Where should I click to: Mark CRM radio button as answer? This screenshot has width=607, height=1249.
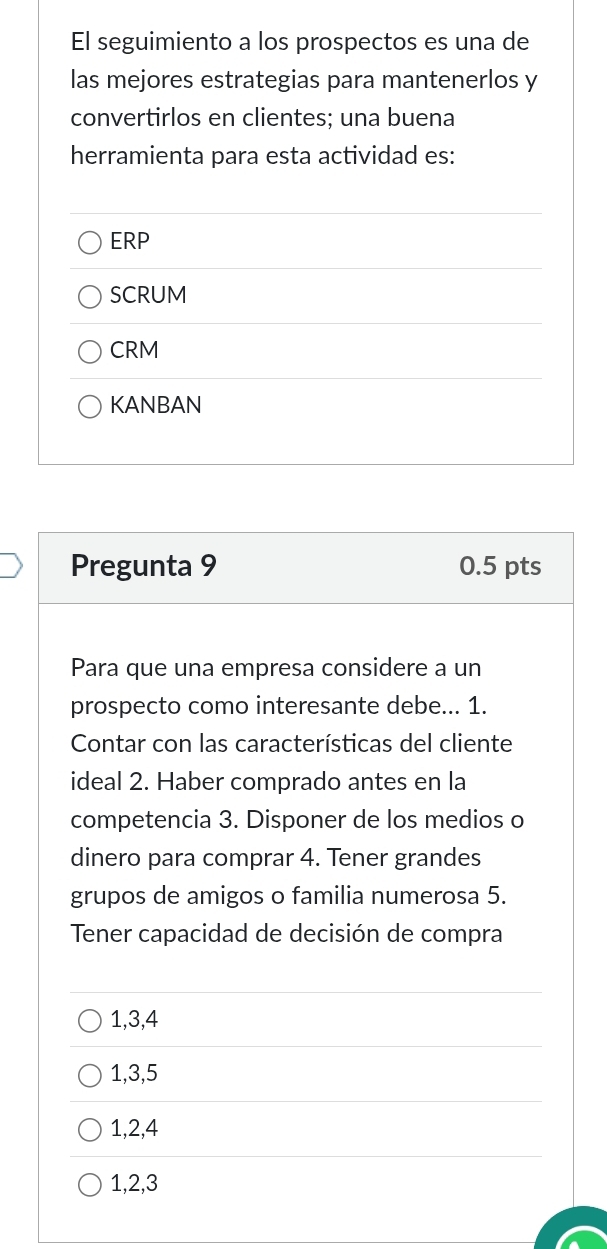click(x=90, y=352)
